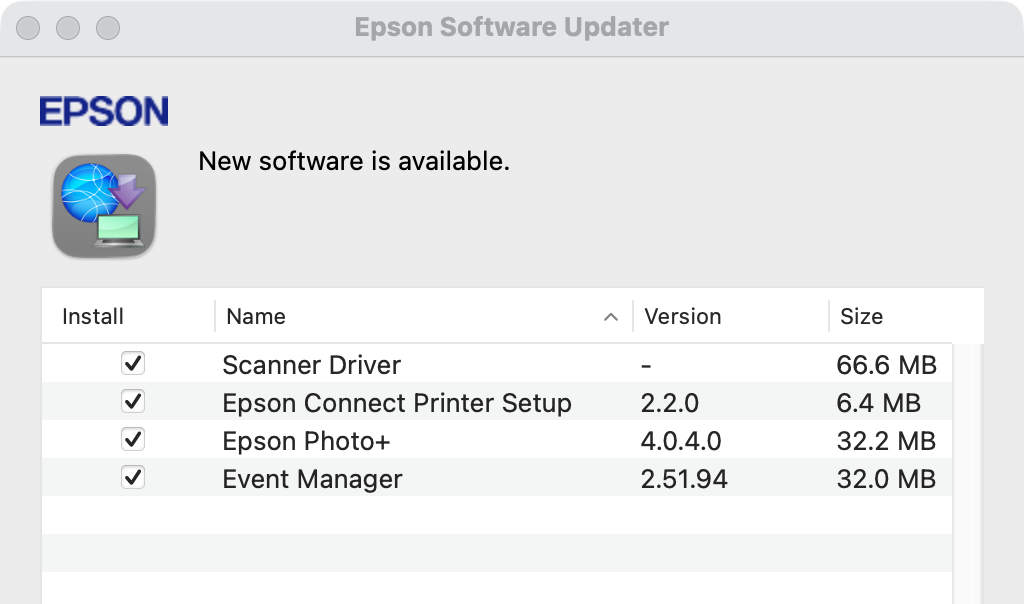Select the Event Manager list entry
Viewport: 1024px width, 604px height.
pyautogui.click(x=310, y=479)
